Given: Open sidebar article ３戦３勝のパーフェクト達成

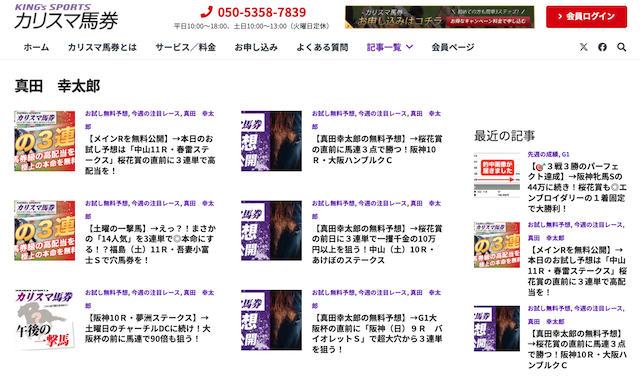Looking at the screenshot, I should click(x=577, y=187).
